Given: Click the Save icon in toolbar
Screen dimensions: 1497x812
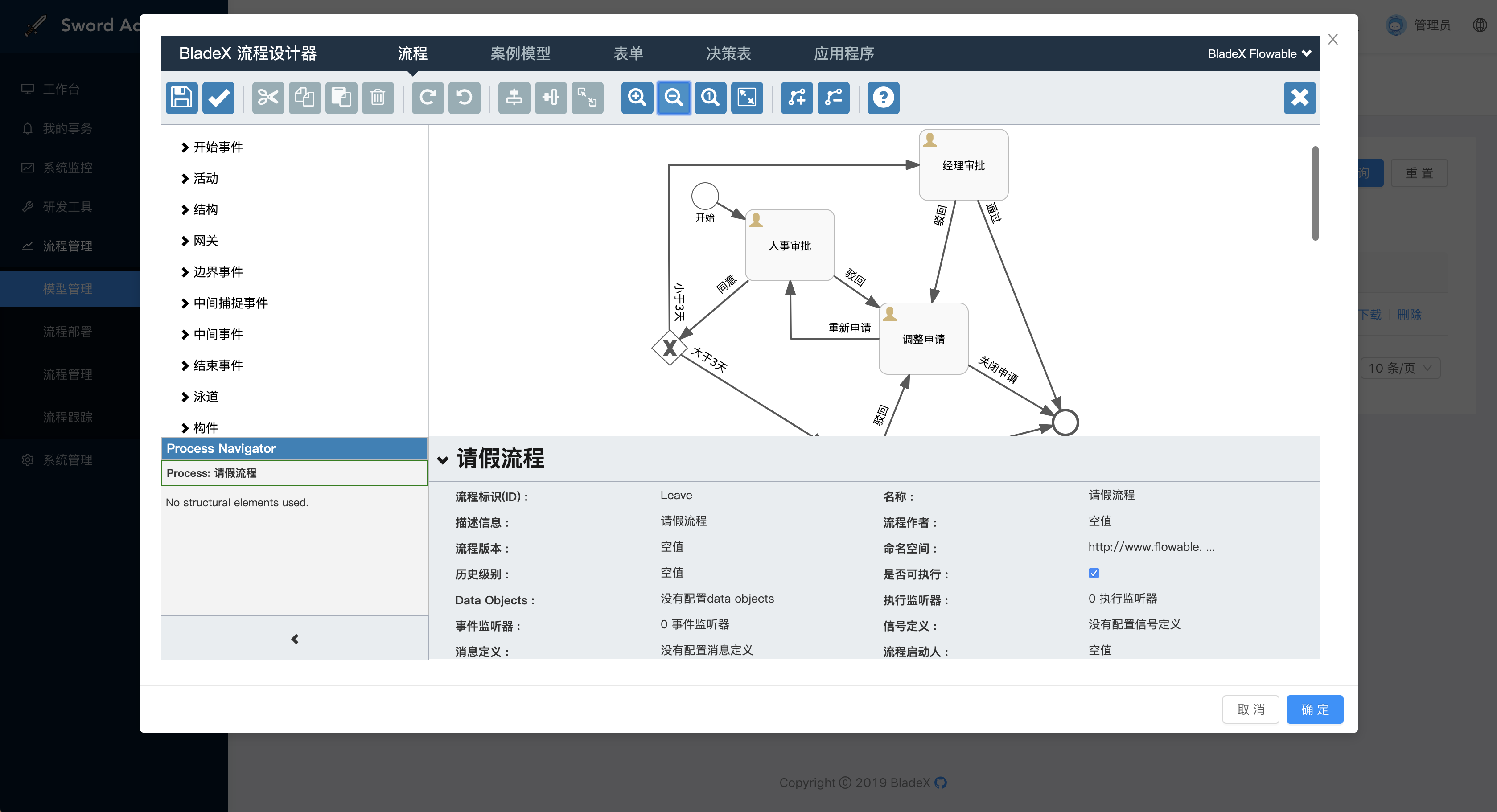Looking at the screenshot, I should (181, 97).
